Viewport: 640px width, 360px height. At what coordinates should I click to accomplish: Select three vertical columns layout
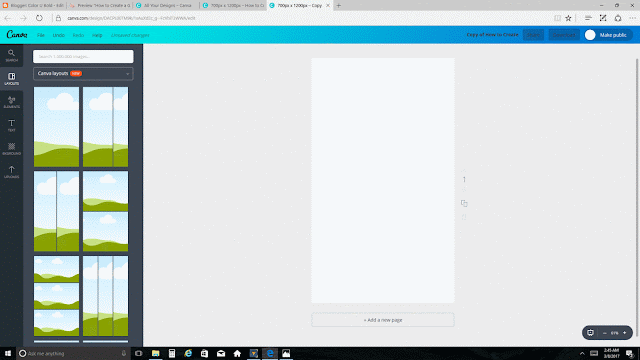pyautogui.click(x=105, y=296)
